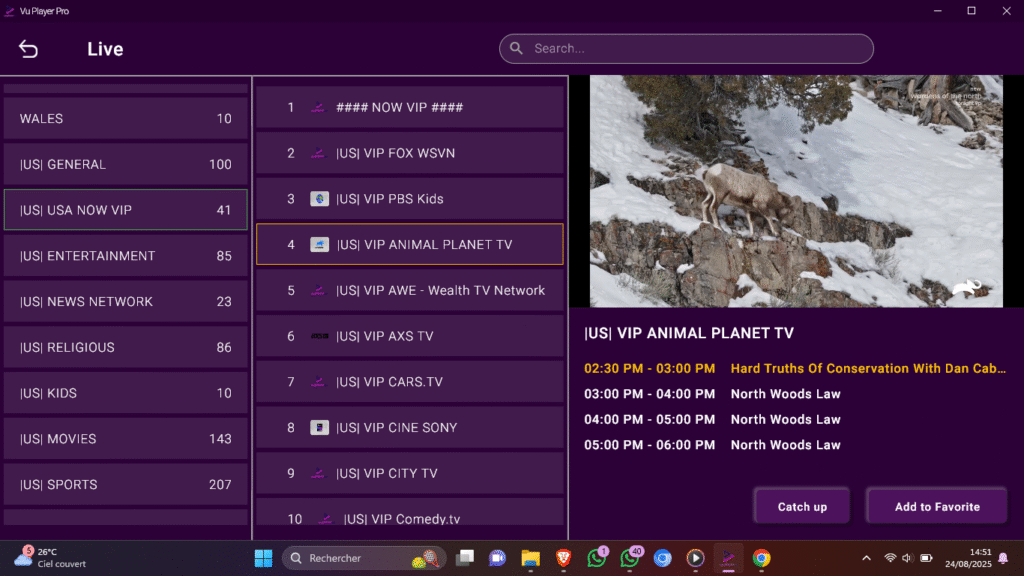Screen dimensions: 1024x576
Task: Open the notification bell in the tray
Action: 1003,558
